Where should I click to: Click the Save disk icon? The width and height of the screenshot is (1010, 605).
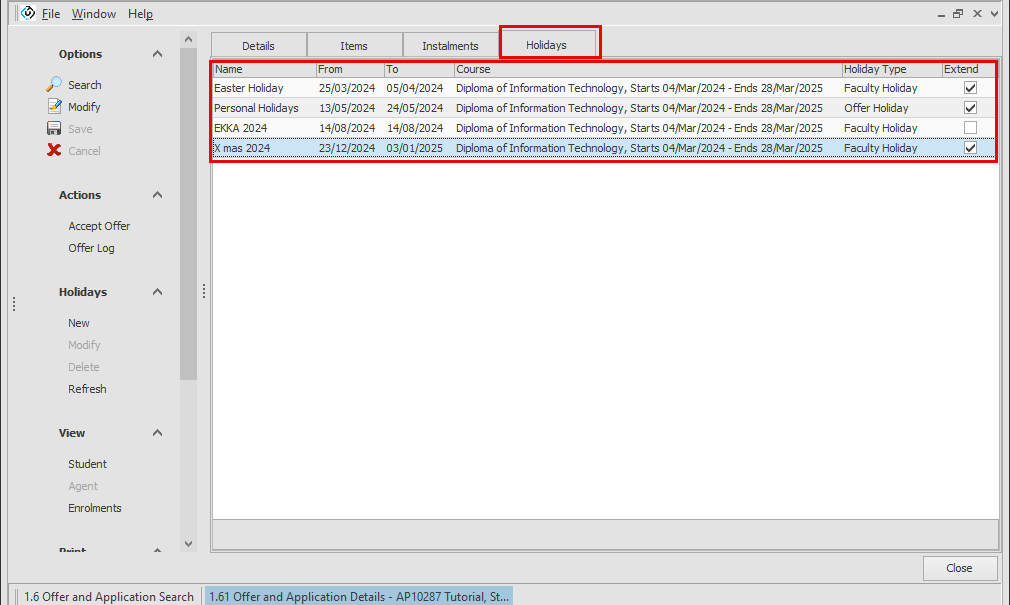coord(54,129)
